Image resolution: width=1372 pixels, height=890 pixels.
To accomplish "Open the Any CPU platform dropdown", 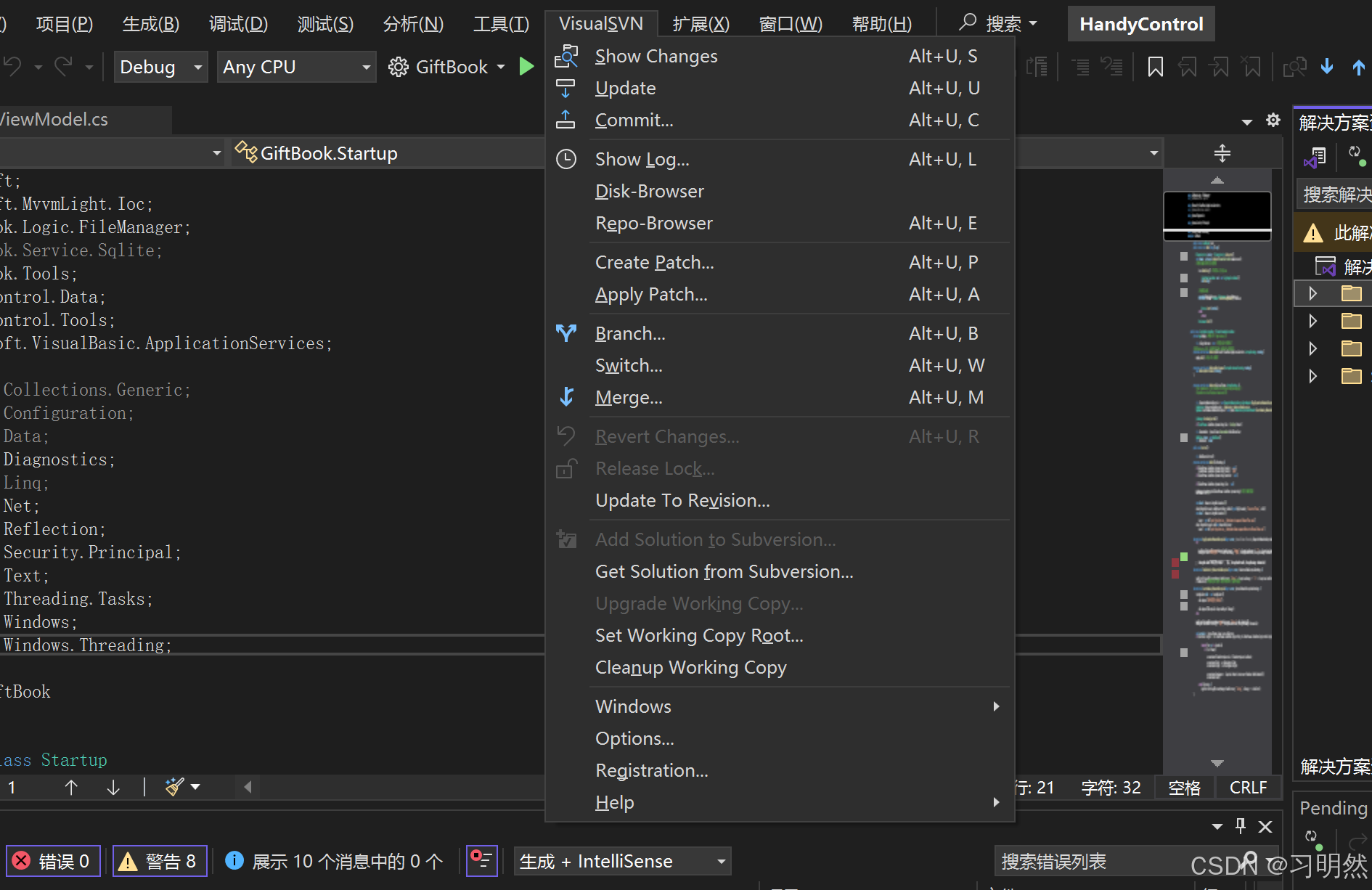I will [296, 66].
